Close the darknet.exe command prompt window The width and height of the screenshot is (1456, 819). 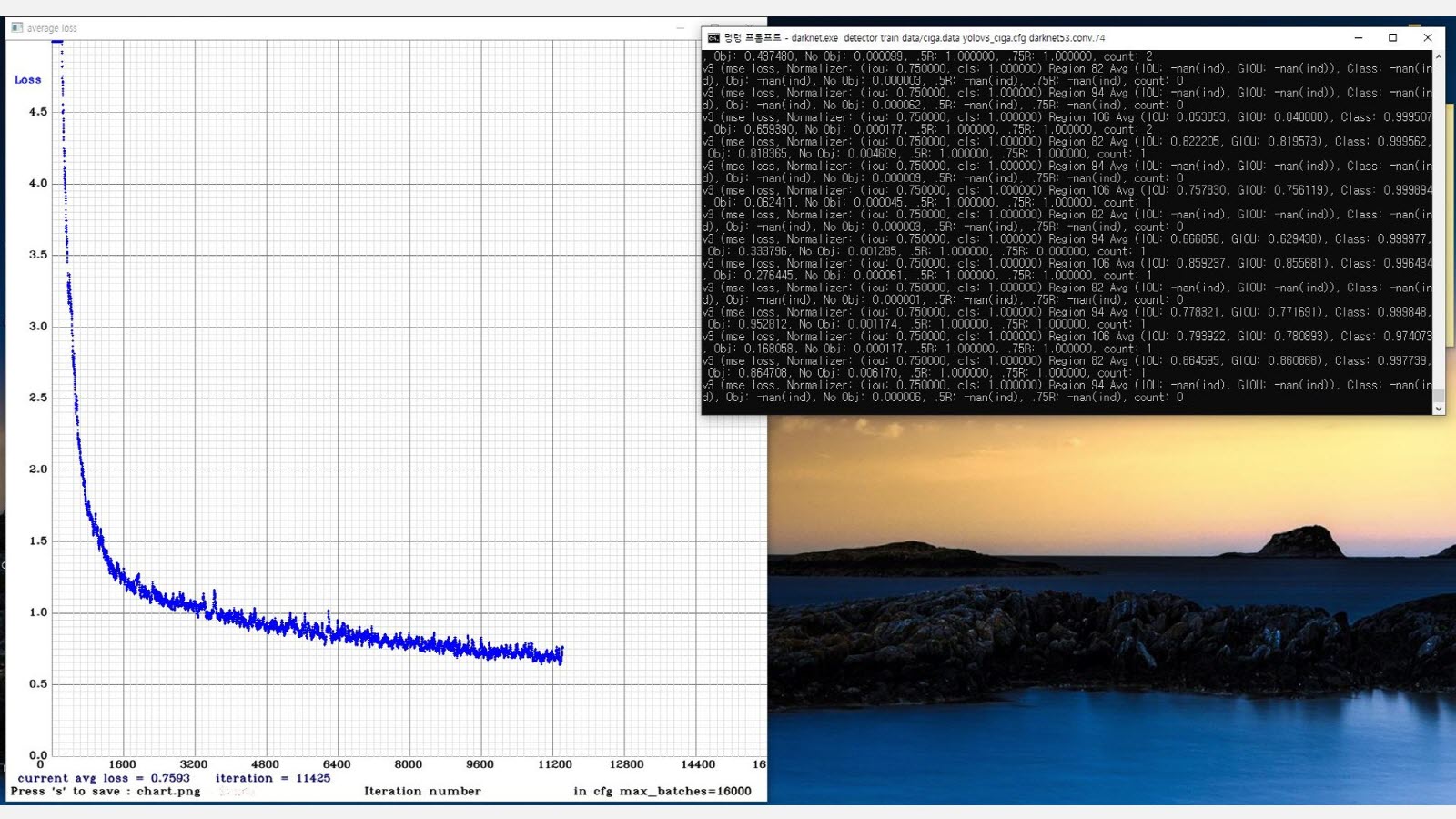tap(1427, 38)
